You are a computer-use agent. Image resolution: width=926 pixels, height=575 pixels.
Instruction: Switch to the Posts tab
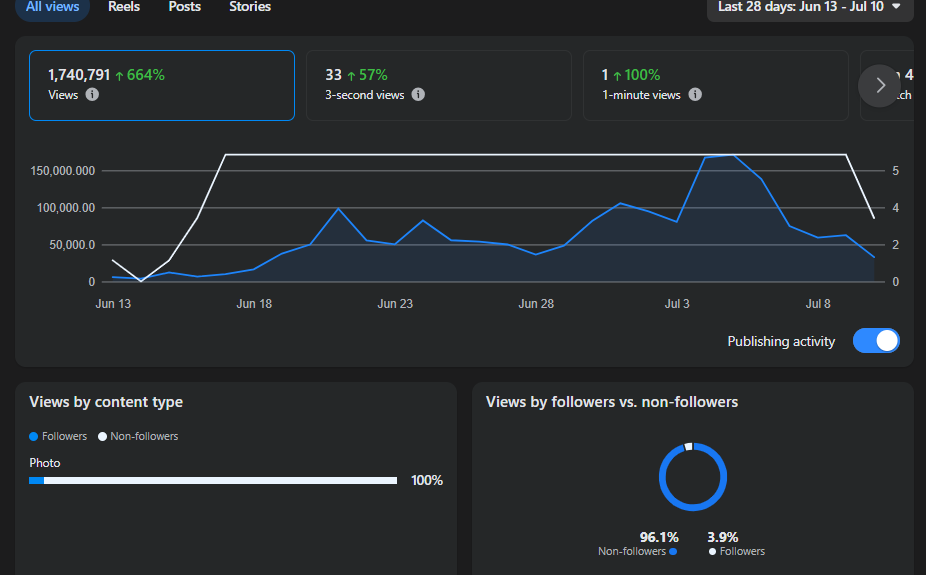click(x=185, y=7)
